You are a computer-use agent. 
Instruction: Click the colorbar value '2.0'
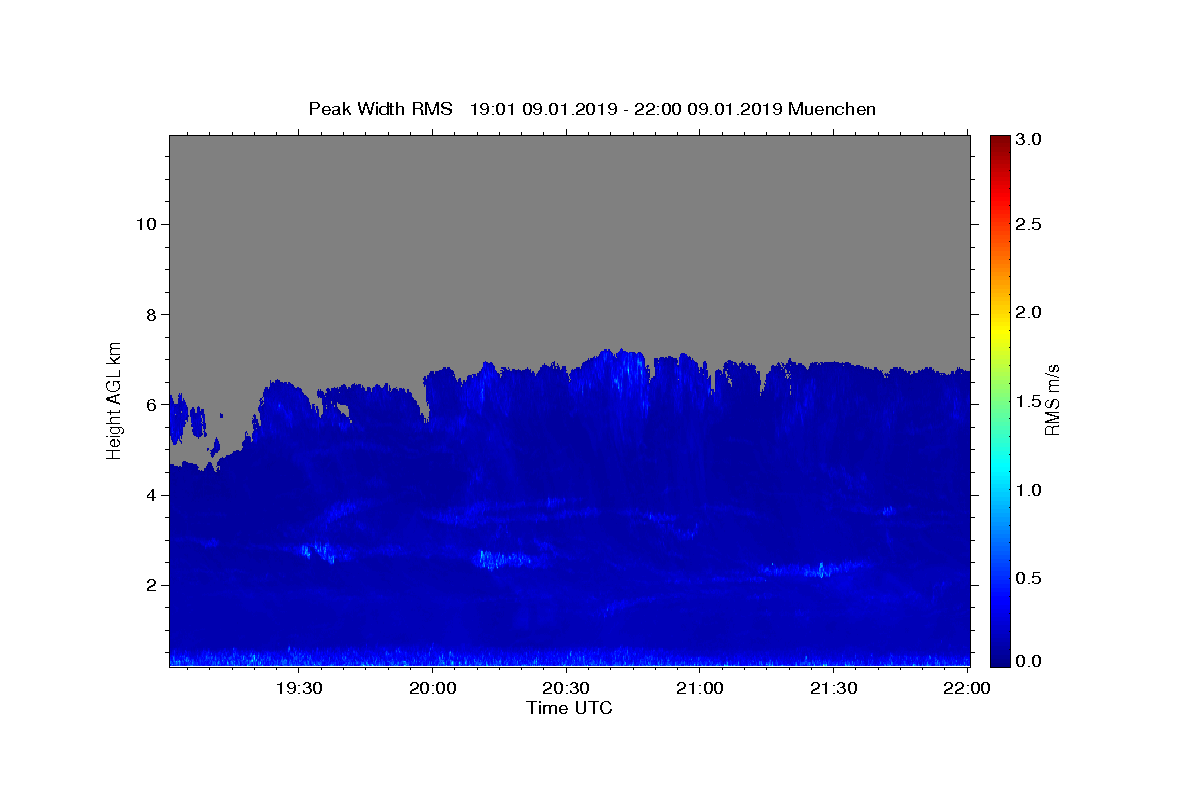[1031, 313]
